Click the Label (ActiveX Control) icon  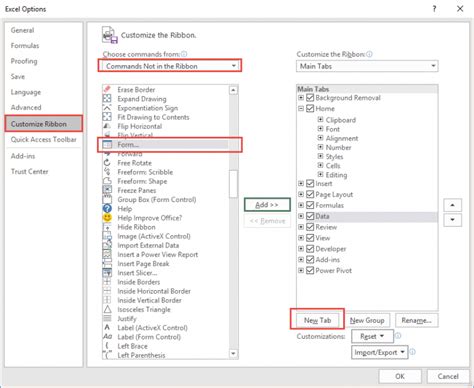[107, 327]
